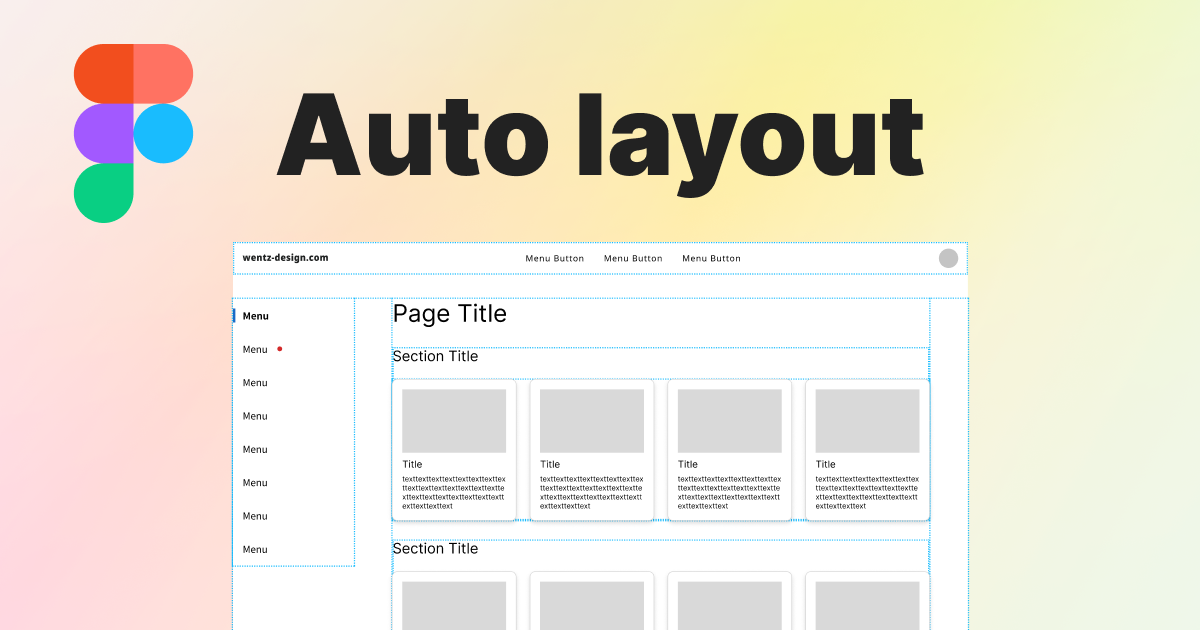Select the bold Menu item at the sidebar top
This screenshot has width=1200, height=630.
point(255,316)
